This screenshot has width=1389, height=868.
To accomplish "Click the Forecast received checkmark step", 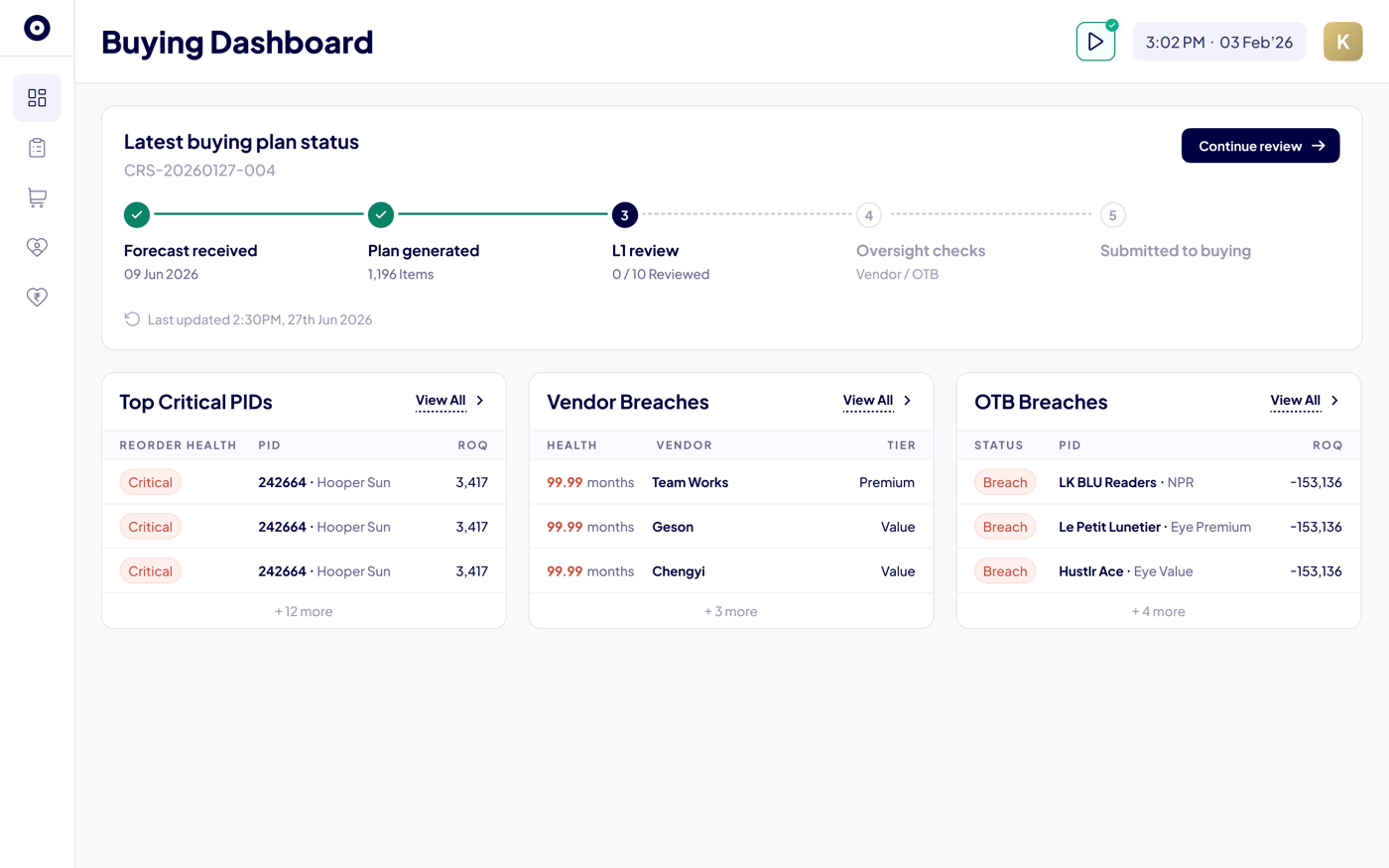I will pyautogui.click(x=137, y=214).
